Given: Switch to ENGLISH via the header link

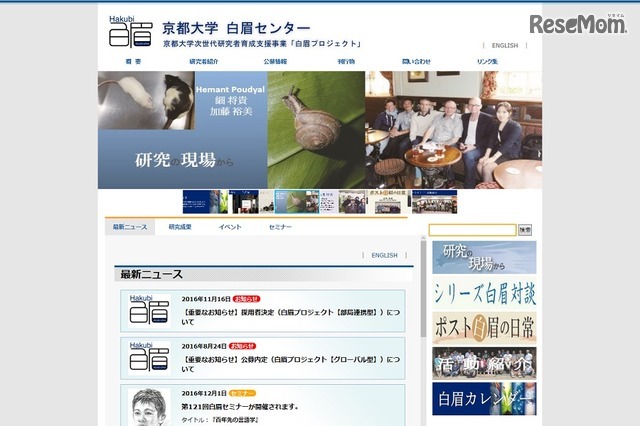Looking at the screenshot, I should (x=505, y=45).
